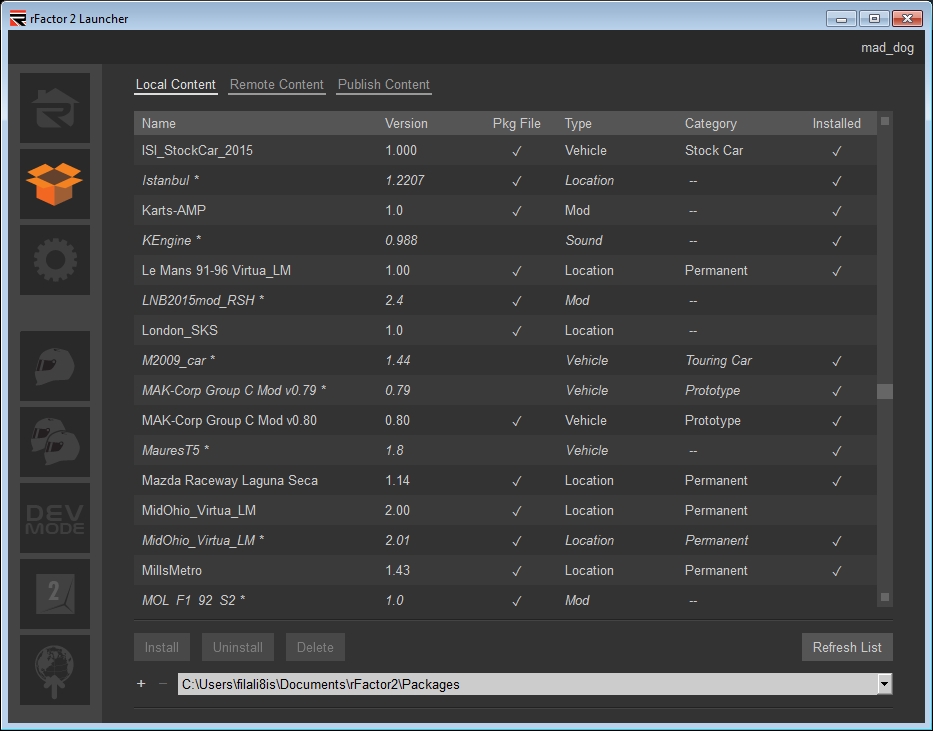This screenshot has width=933, height=731.
Task: Select the MidOhio_Virtua_LM * italic name
Action: [x=203, y=540]
